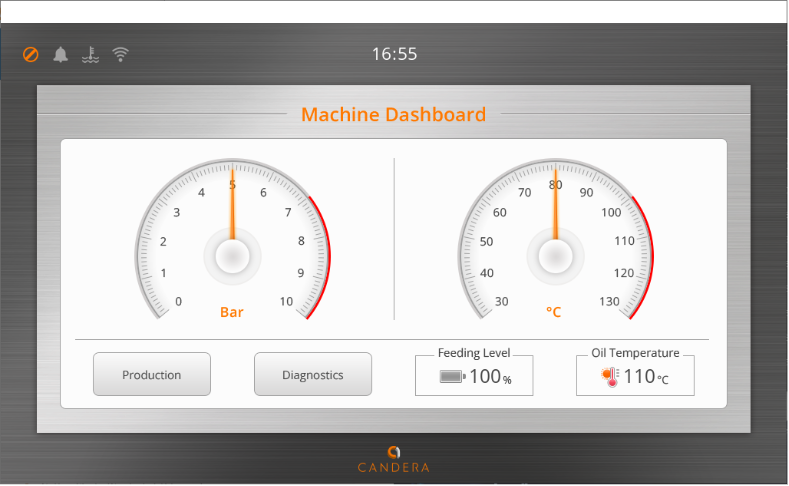Click the 0 mark on pressure gauge
This screenshot has height=486, width=789.
(178, 301)
